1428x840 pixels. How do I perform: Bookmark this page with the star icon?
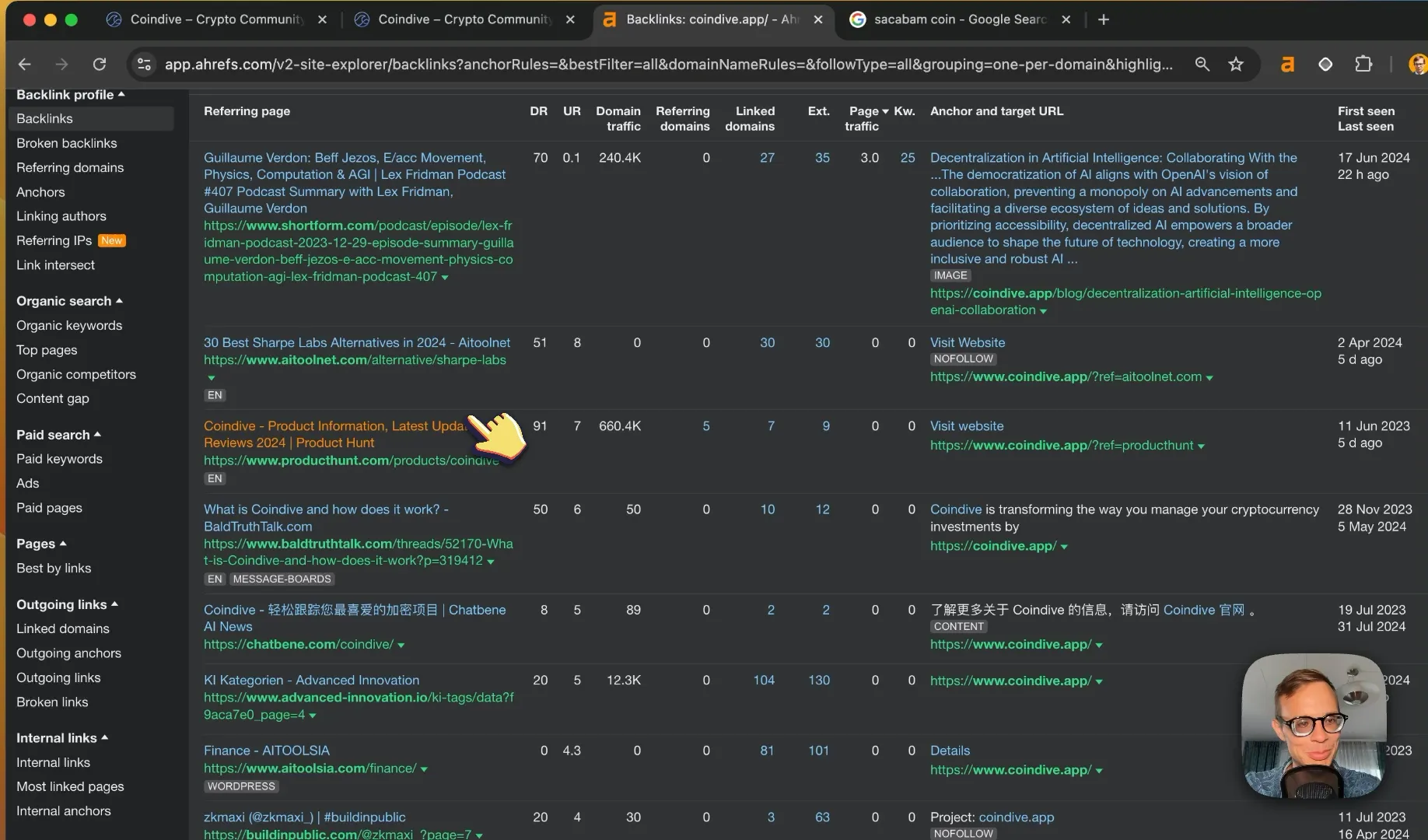click(1236, 65)
